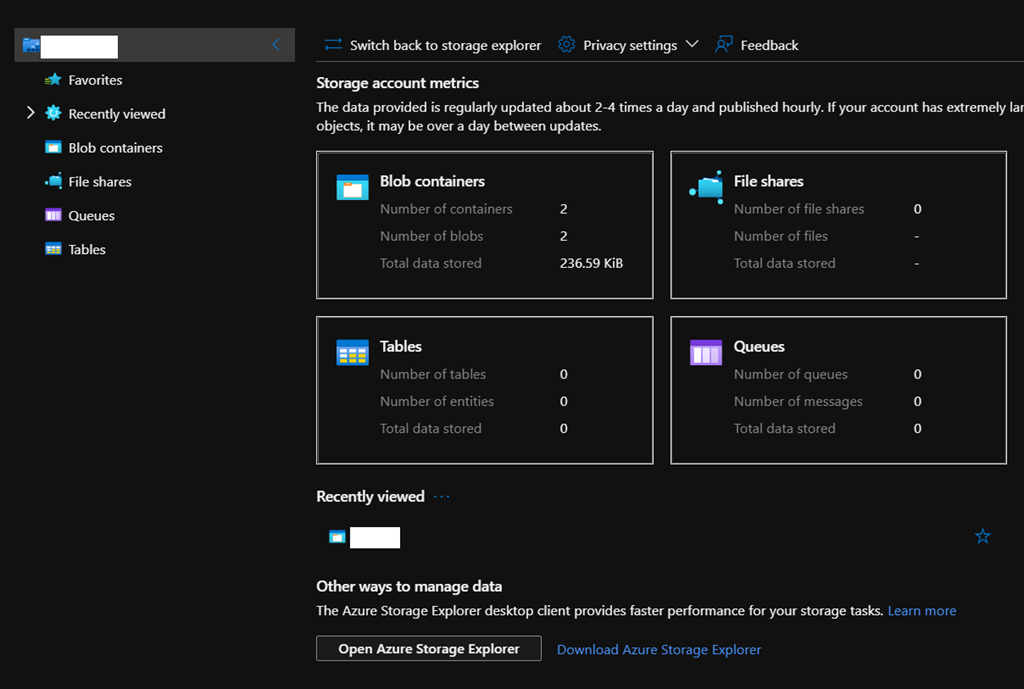
Task: Select the Blob containers metrics card
Action: coord(484,224)
